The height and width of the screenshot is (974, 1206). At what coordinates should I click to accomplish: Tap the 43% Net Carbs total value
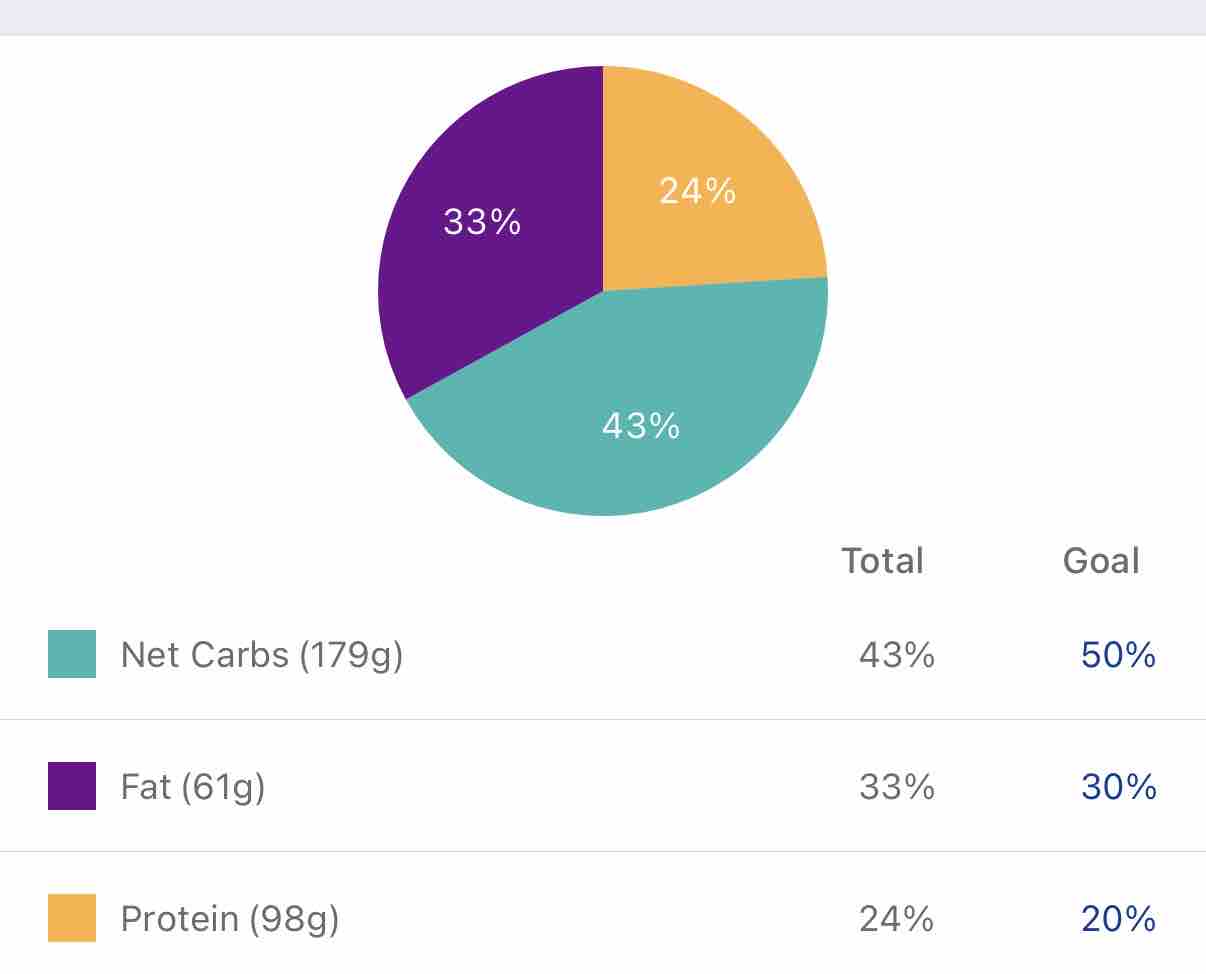coord(897,655)
